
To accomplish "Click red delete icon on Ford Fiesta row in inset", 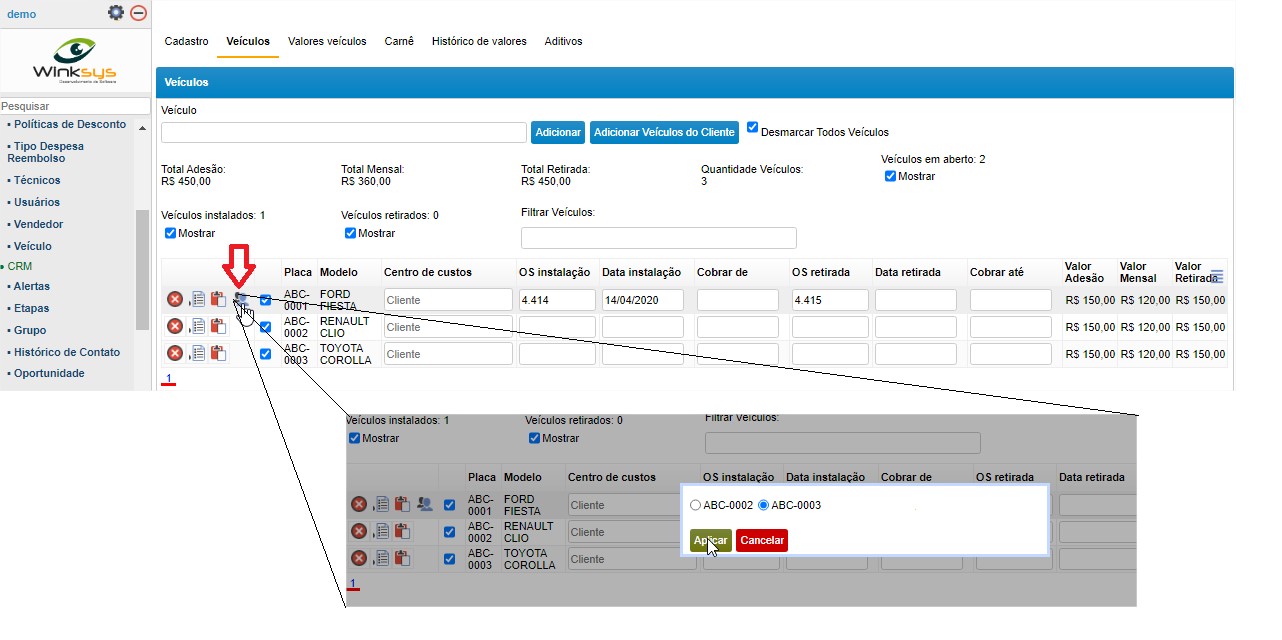I will pos(359,504).
